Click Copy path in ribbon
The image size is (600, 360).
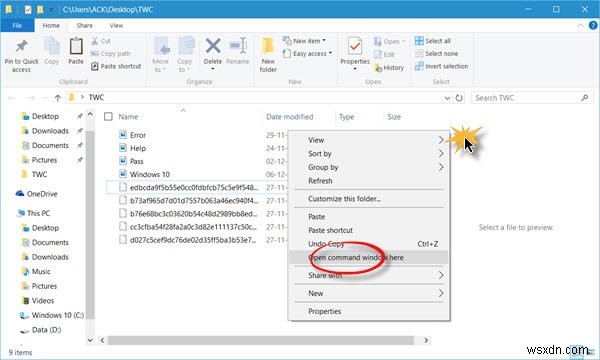111,54
